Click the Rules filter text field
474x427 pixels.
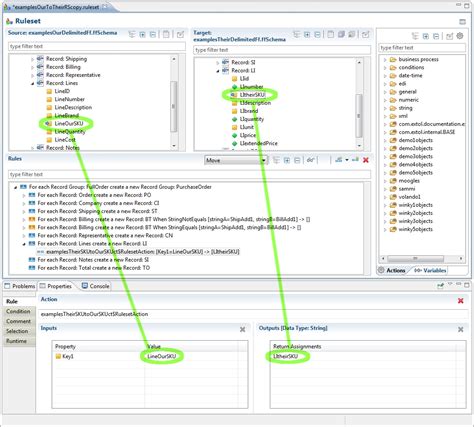tap(189, 174)
